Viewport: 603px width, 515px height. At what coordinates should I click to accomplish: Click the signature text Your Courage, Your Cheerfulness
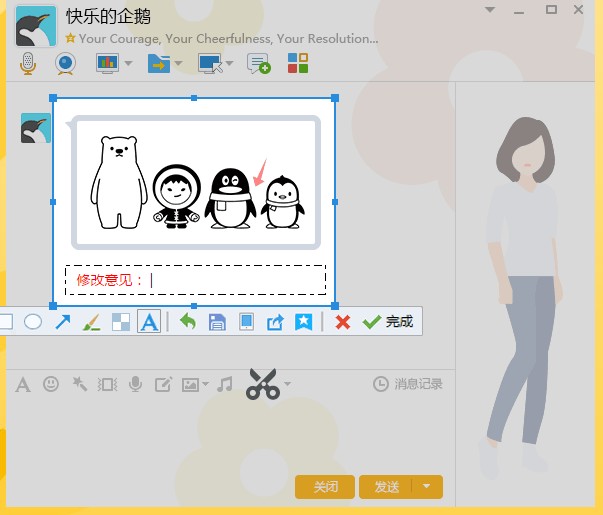click(228, 38)
